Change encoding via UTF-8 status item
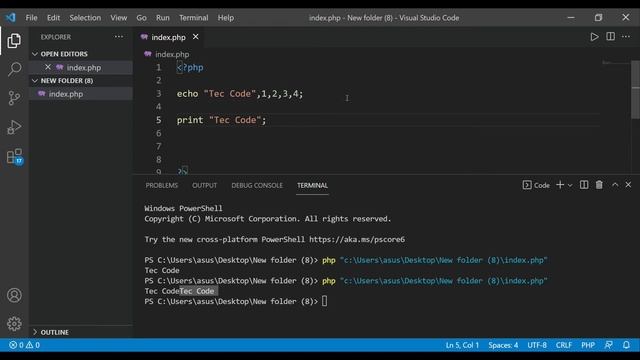640x360 pixels. (x=537, y=345)
